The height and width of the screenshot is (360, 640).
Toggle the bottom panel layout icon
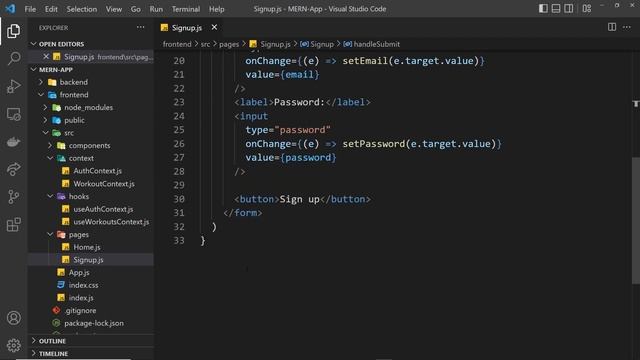click(x=556, y=9)
